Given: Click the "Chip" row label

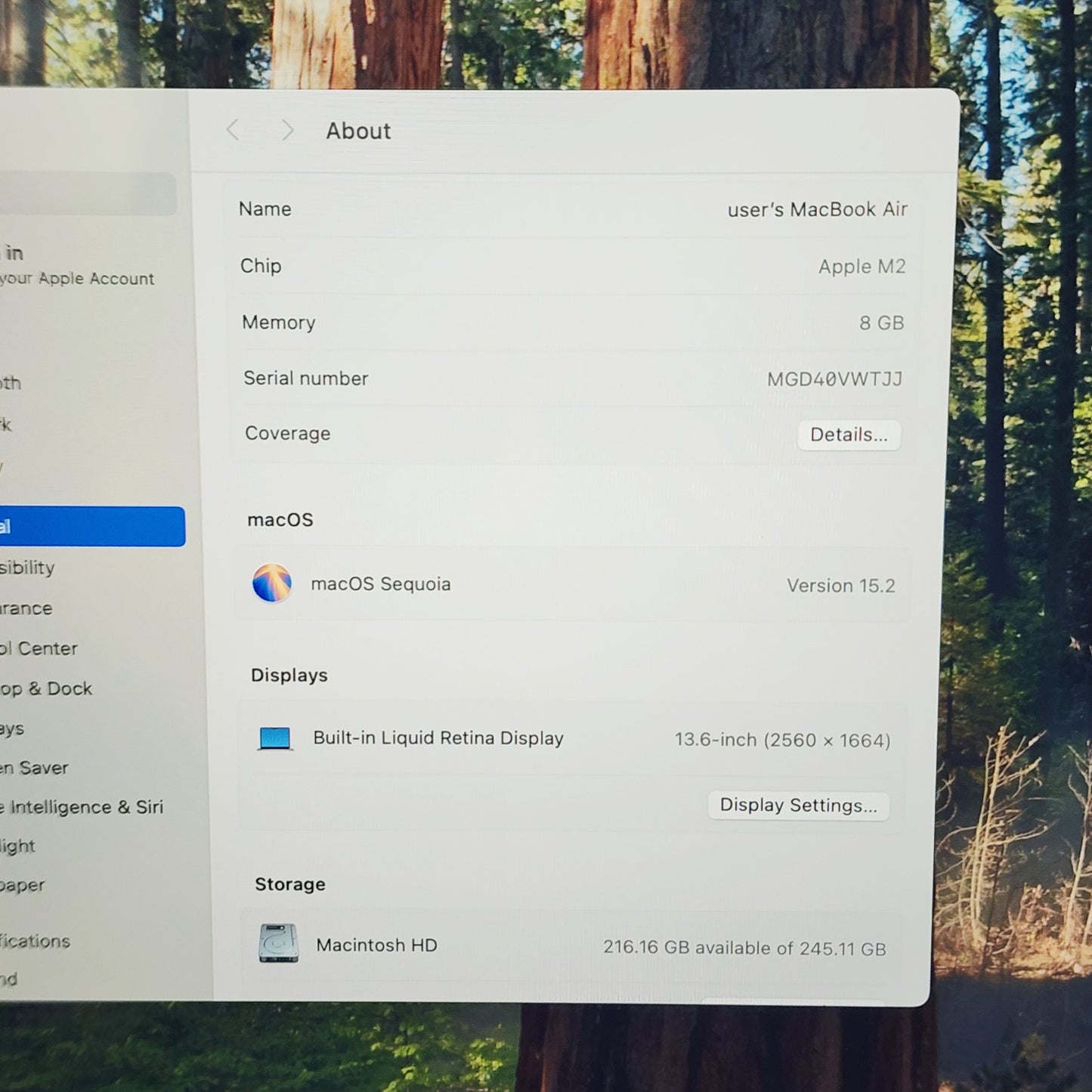Looking at the screenshot, I should [x=261, y=265].
